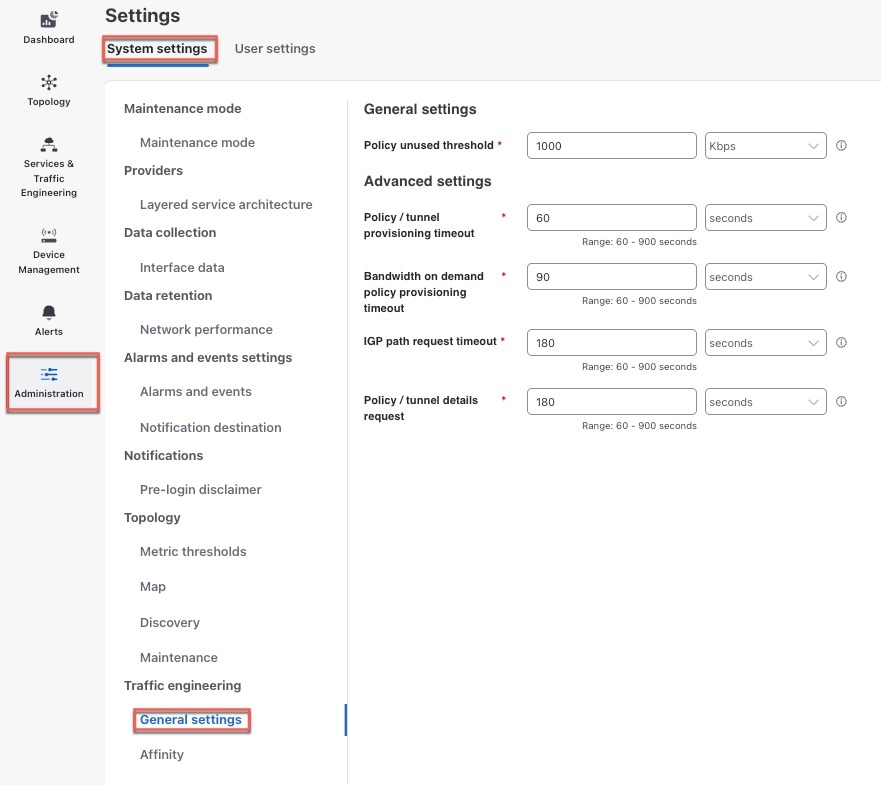The width and height of the screenshot is (881, 785).
Task: Show info for Bandwidth on demand timeout
Action: 841,276
